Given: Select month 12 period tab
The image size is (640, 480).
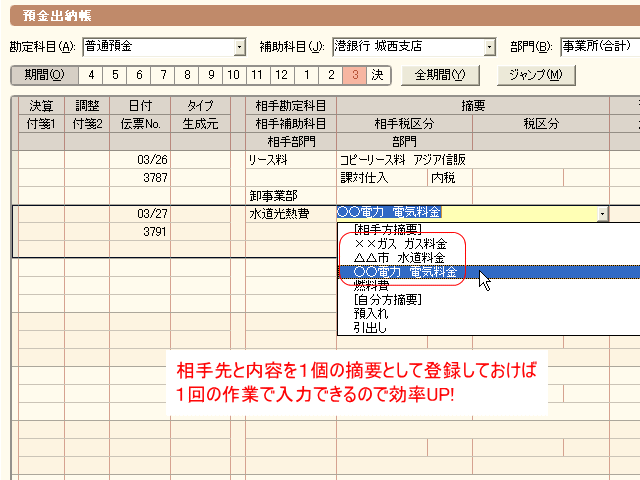Looking at the screenshot, I should tap(281, 75).
